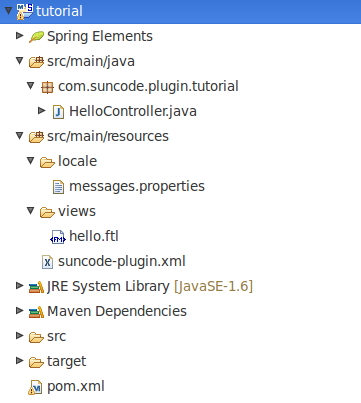Click the pom.xml Maven file icon
361x403 pixels.
pos(35,387)
